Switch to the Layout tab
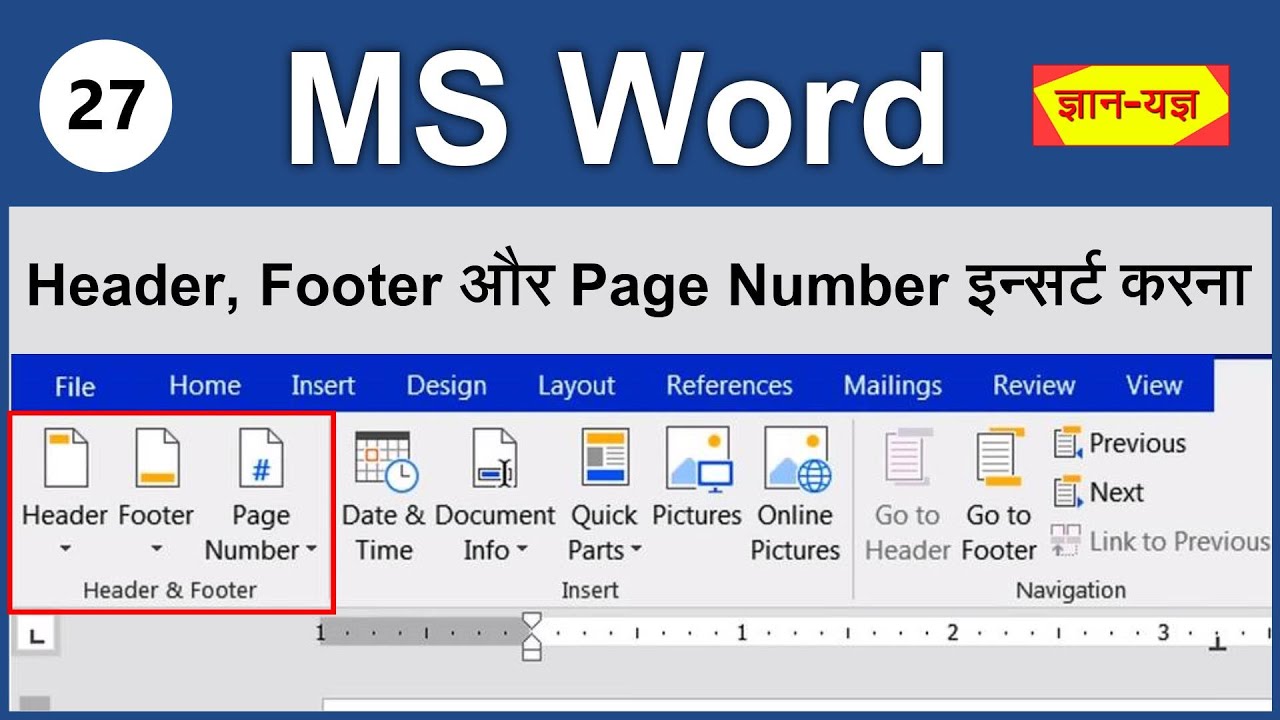This screenshot has height=720, width=1280. coord(576,385)
